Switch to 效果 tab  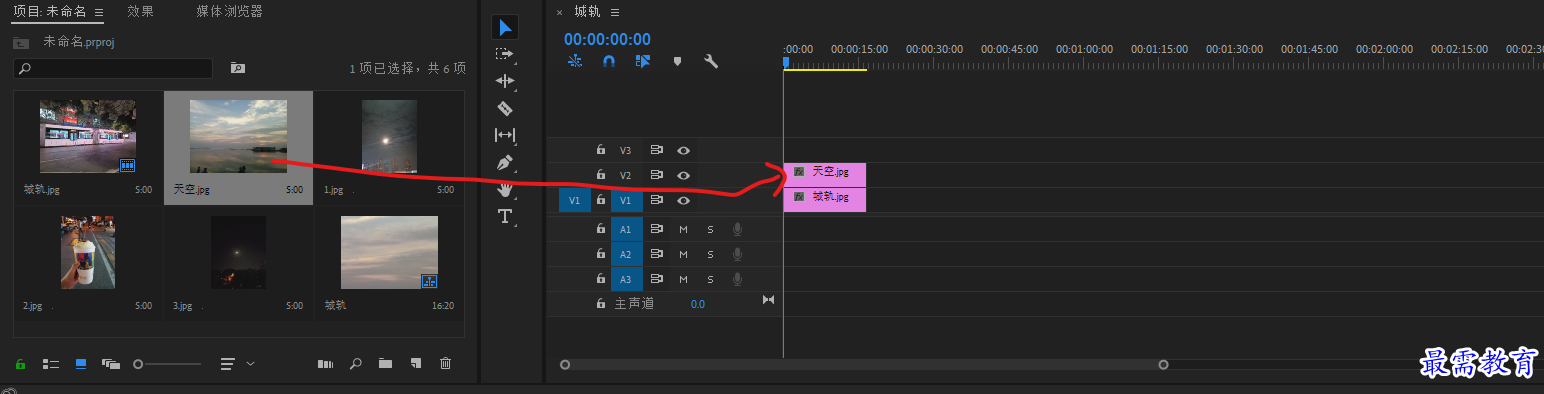pyautogui.click(x=141, y=12)
